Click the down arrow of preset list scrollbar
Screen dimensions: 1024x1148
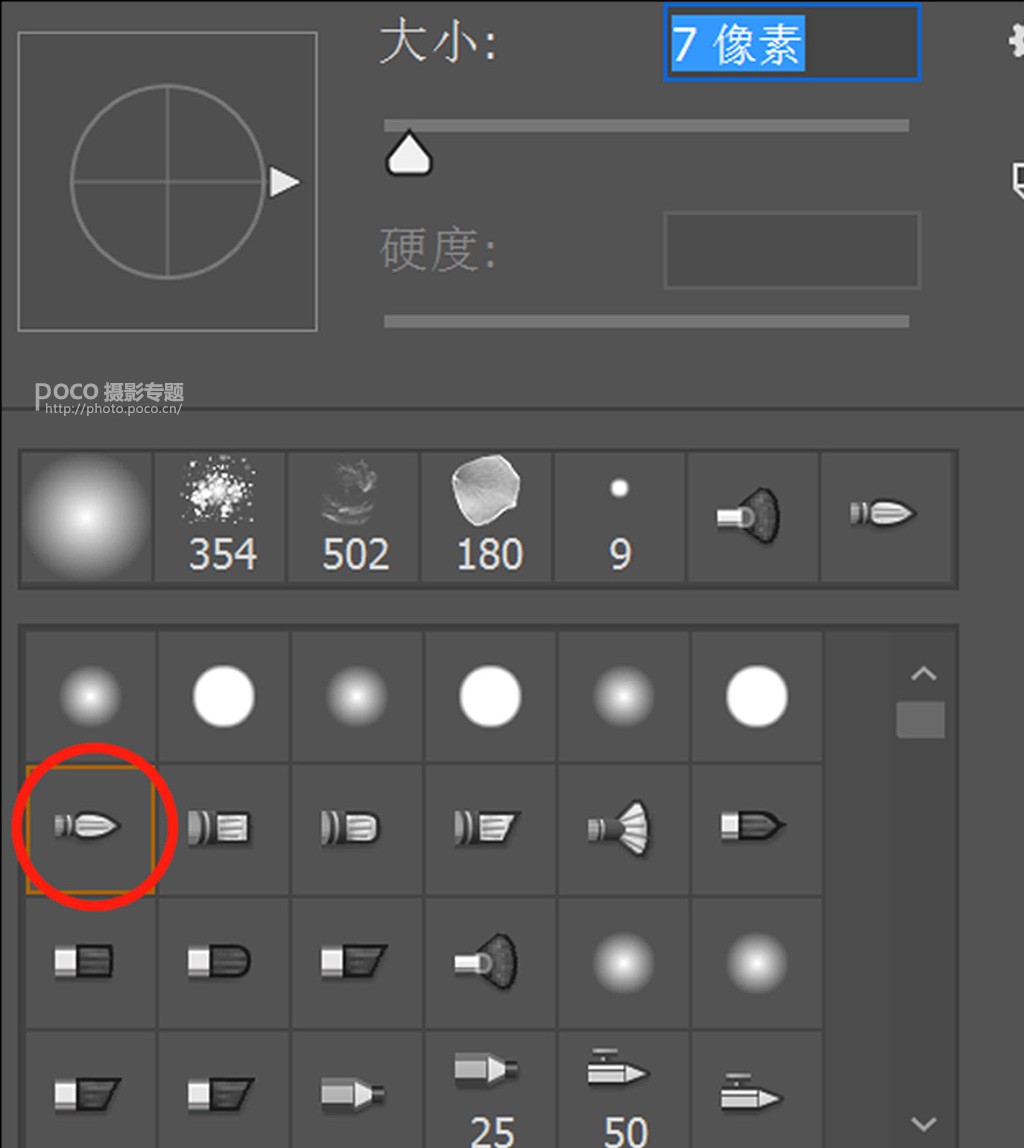(924, 1123)
